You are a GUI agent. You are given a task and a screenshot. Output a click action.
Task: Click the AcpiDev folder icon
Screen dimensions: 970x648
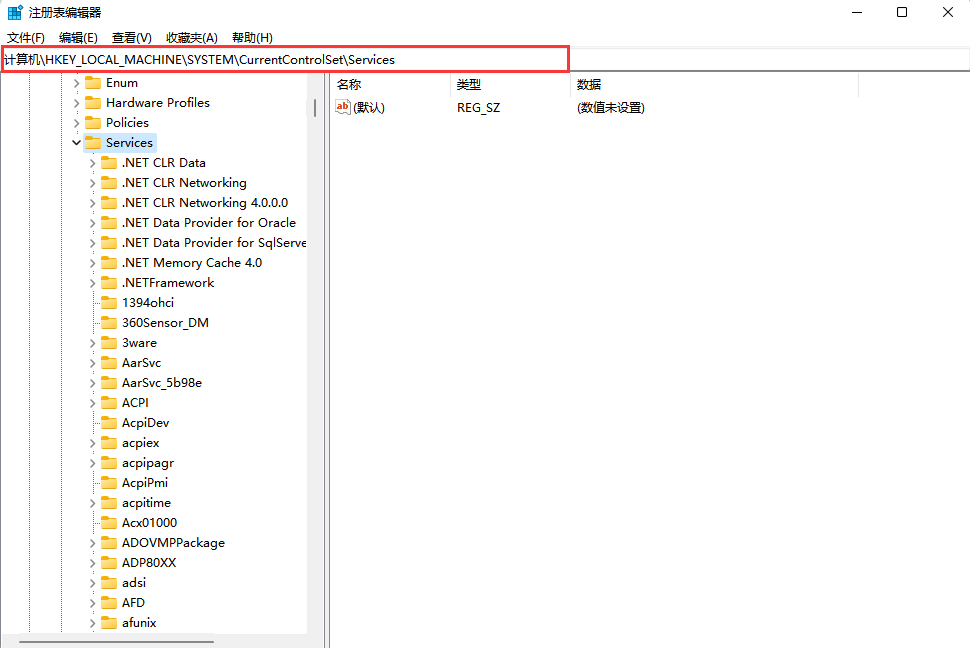tap(109, 423)
